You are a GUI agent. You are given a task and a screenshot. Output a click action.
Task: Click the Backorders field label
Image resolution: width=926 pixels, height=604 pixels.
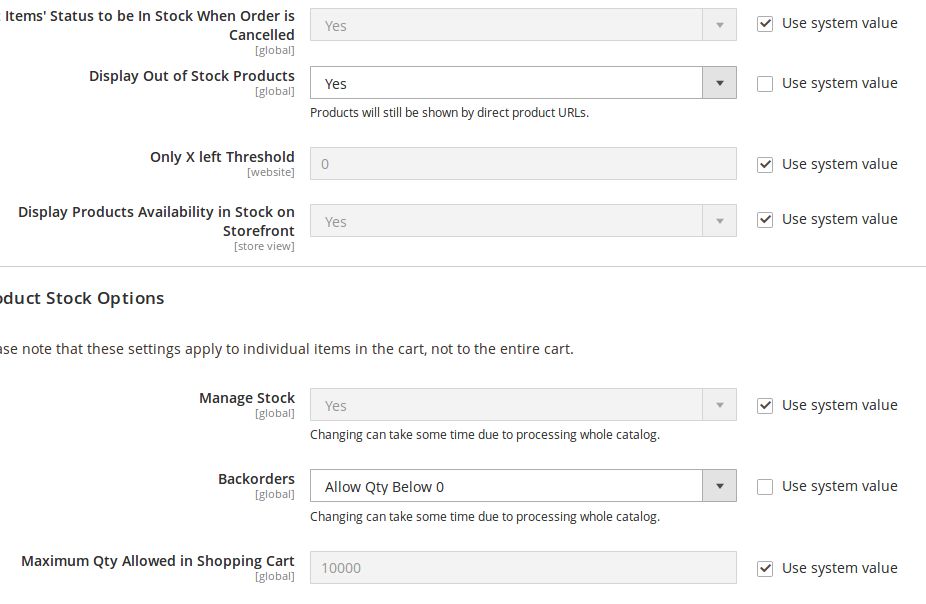256,479
